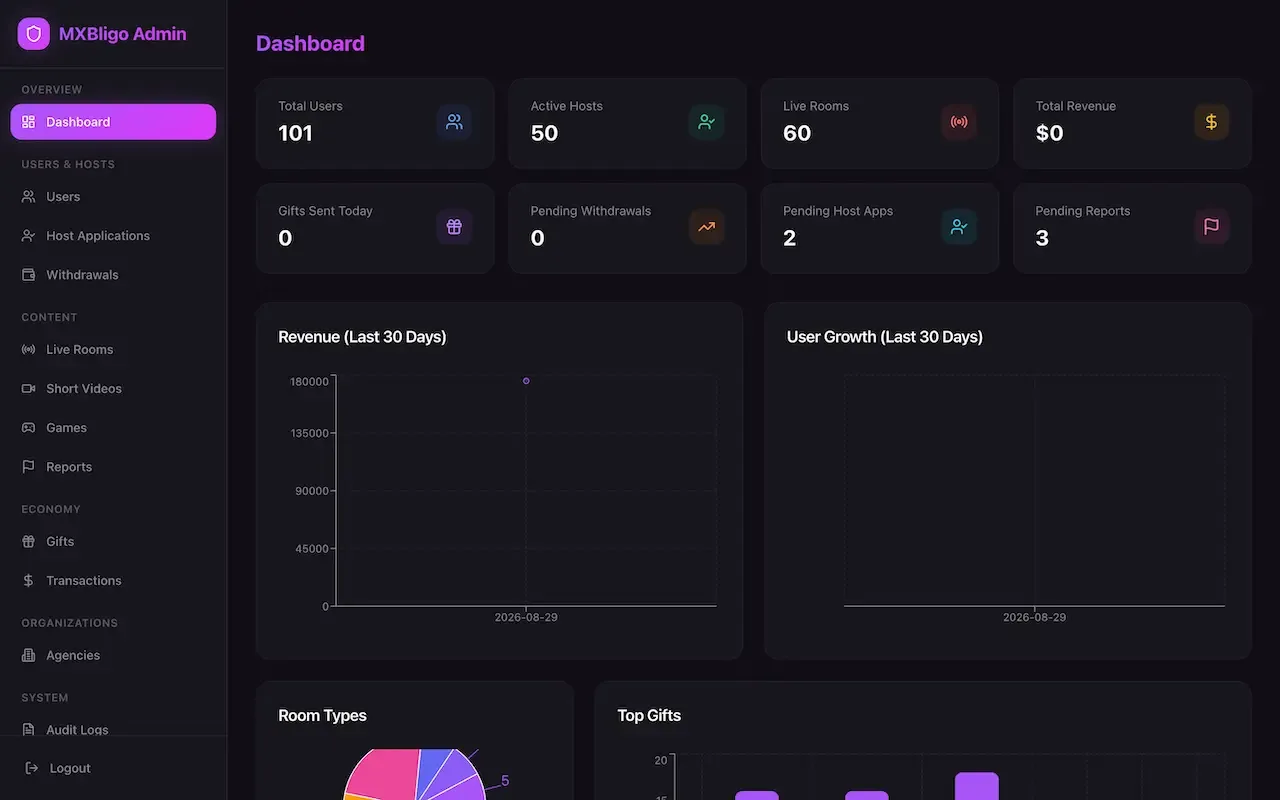Click the Transactions dollar icon in sidebar
The height and width of the screenshot is (800, 1280).
[28, 581]
